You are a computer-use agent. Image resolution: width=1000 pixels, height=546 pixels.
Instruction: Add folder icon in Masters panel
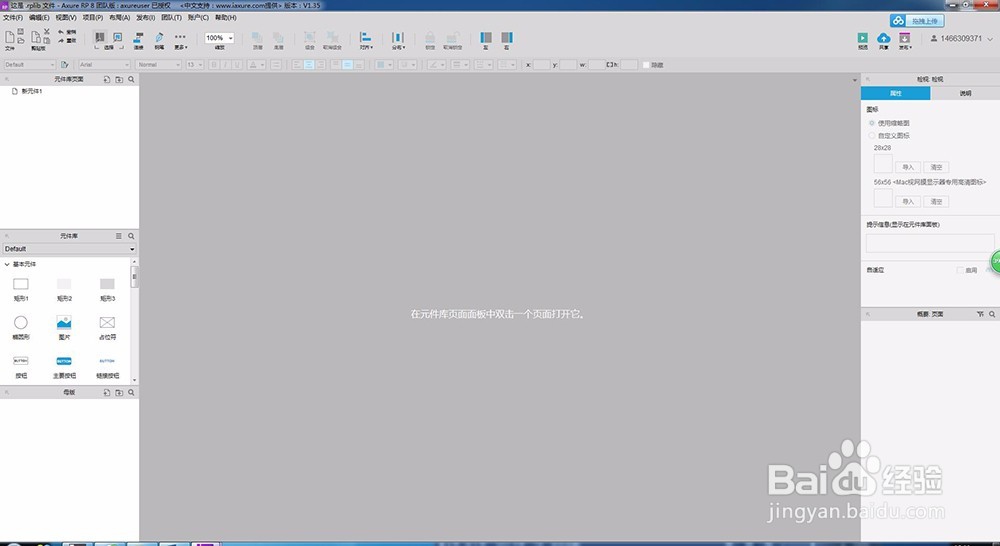[x=119, y=392]
